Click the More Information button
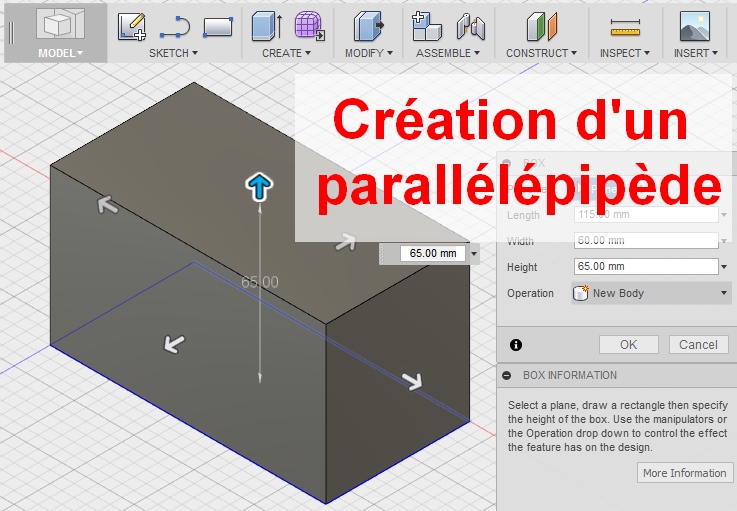Viewport: 737px width, 511px height. click(684, 473)
